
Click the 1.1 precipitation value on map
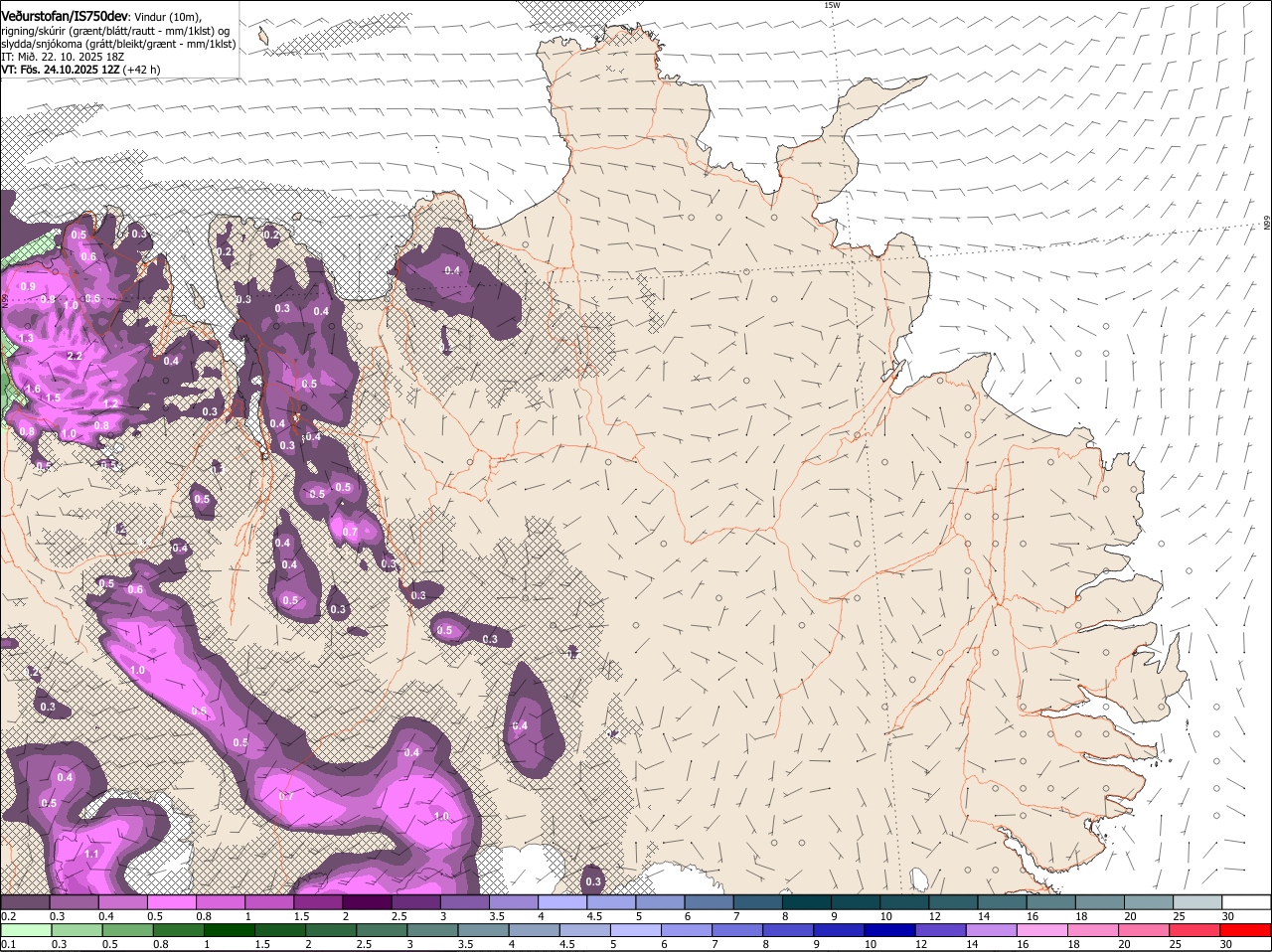[92, 855]
